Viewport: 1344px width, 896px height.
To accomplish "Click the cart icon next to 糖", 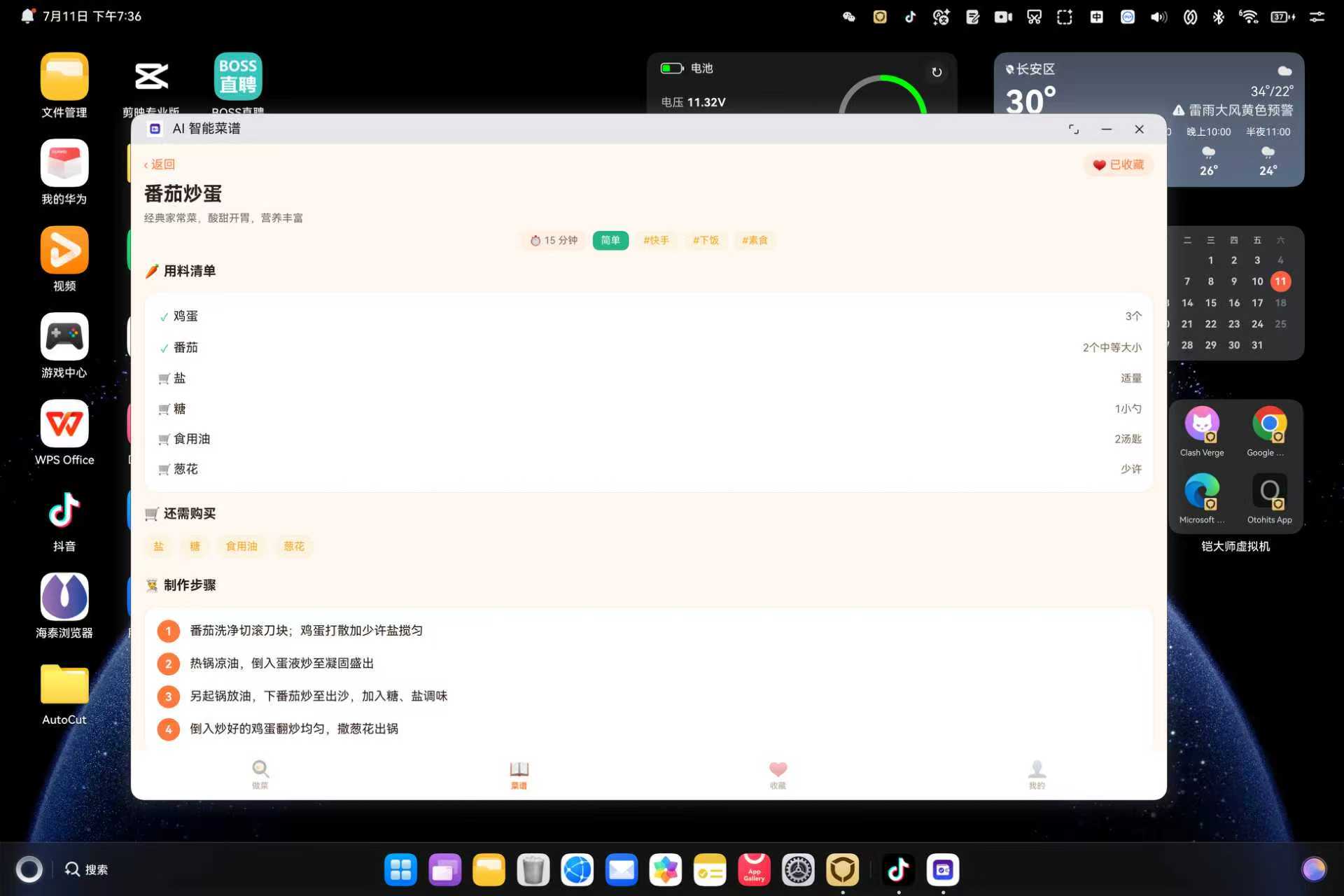I will 164,409.
